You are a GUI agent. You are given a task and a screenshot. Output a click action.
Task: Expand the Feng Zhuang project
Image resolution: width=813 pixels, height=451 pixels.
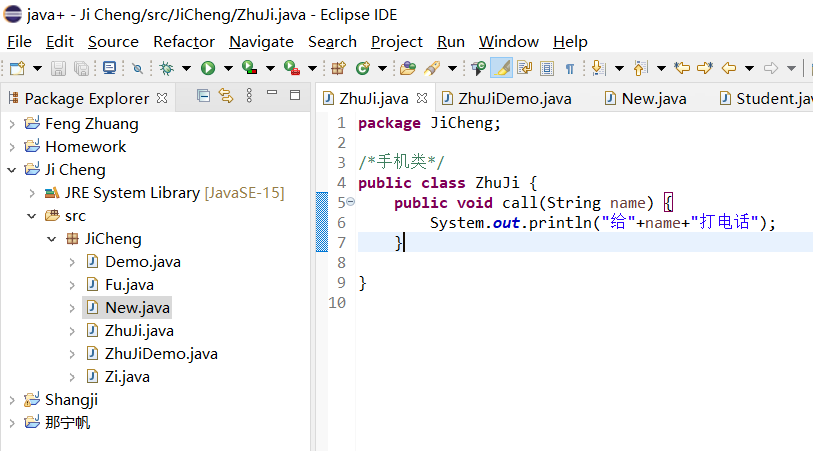(x=12, y=124)
